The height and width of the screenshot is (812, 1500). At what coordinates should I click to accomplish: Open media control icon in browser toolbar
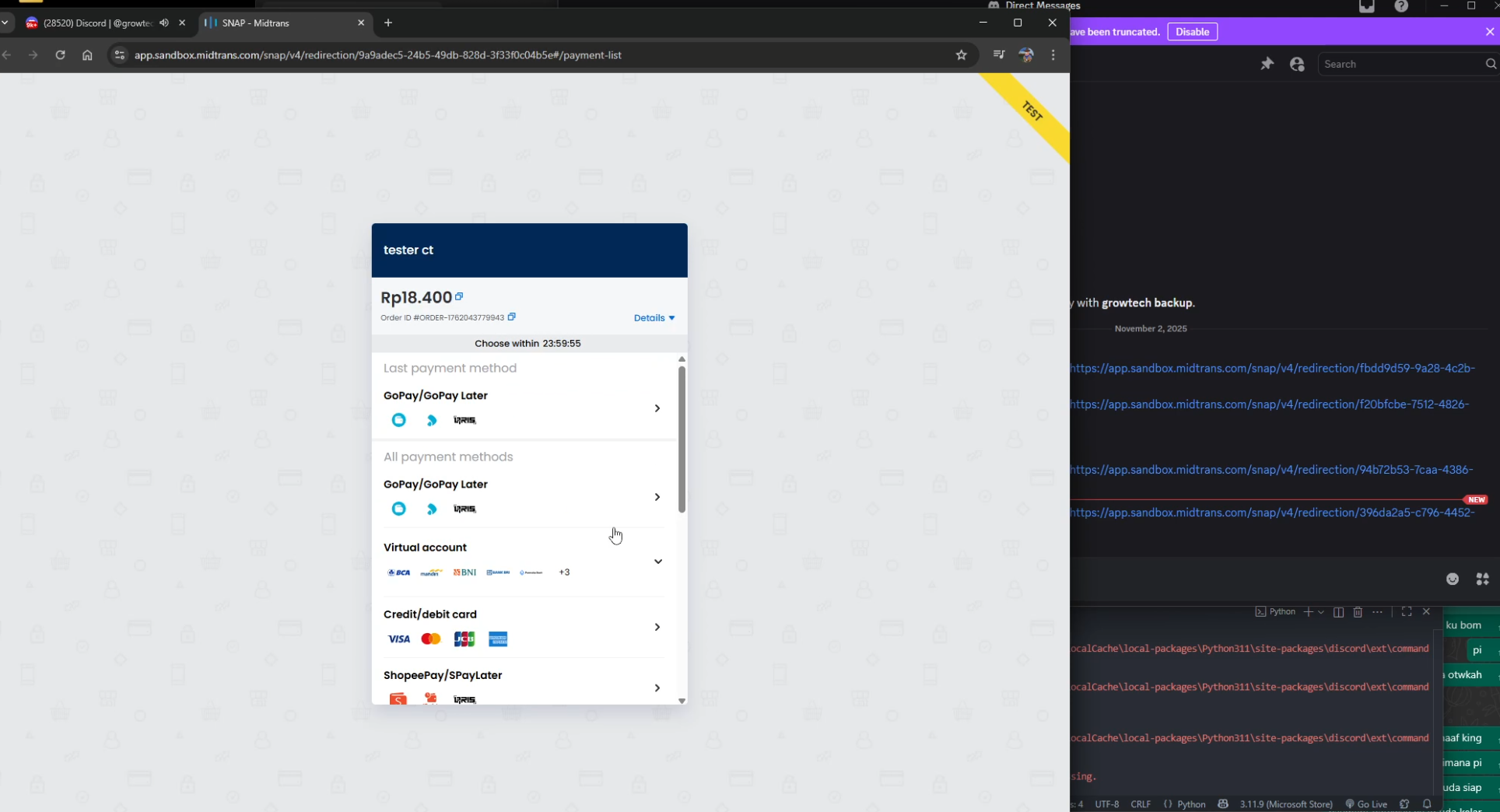pyautogui.click(x=999, y=54)
